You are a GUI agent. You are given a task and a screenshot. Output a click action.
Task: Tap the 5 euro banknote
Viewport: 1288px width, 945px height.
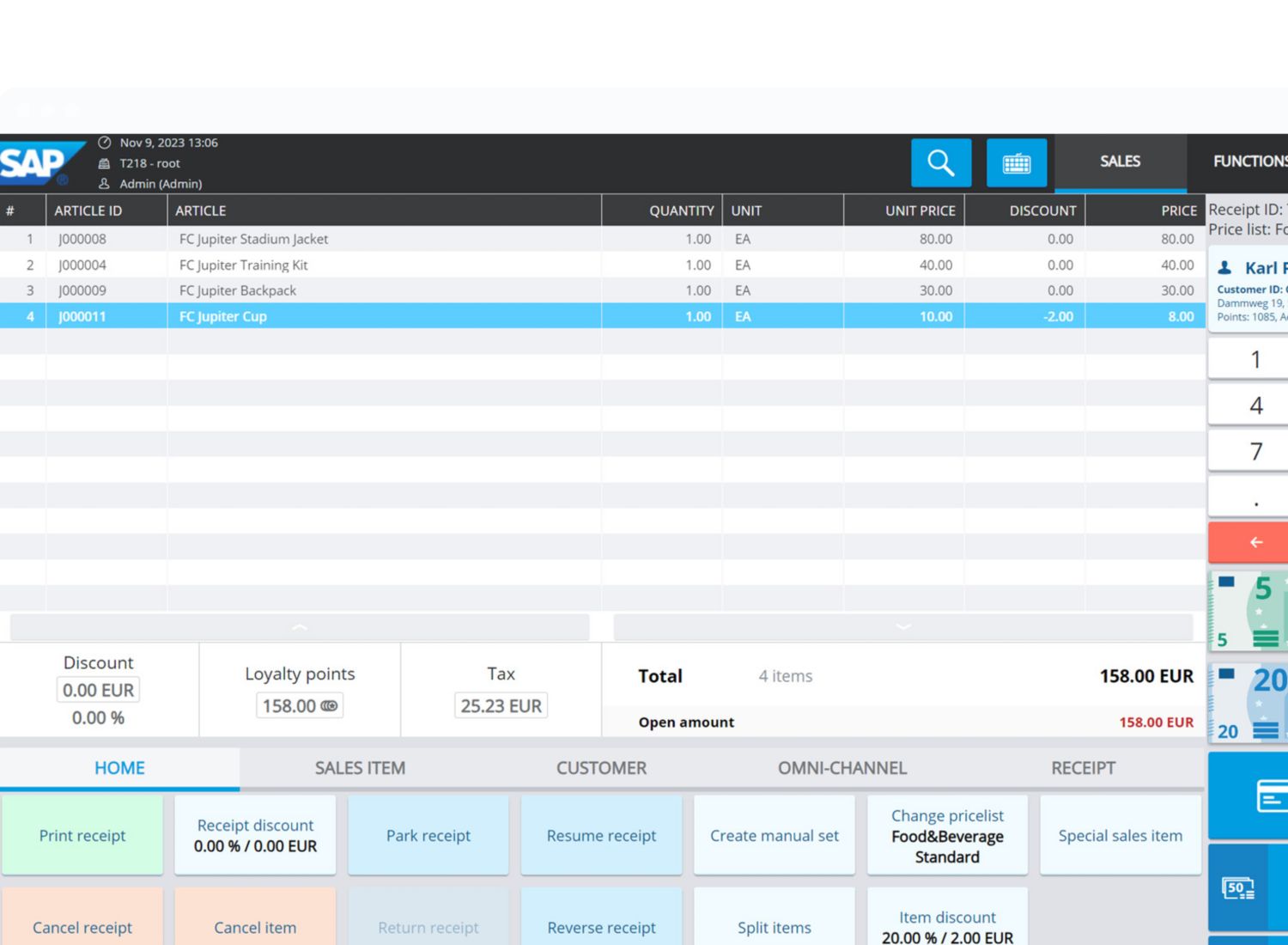pos(1249,612)
